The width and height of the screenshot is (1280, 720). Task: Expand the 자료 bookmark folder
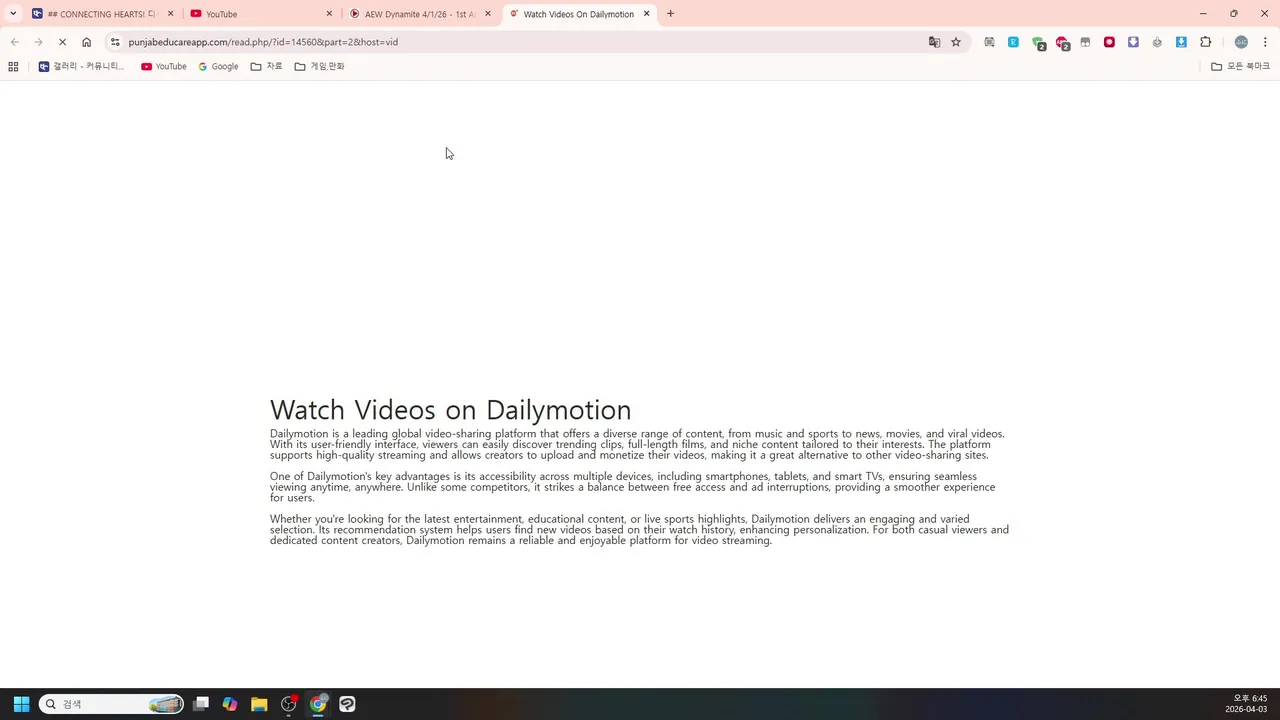(x=266, y=66)
